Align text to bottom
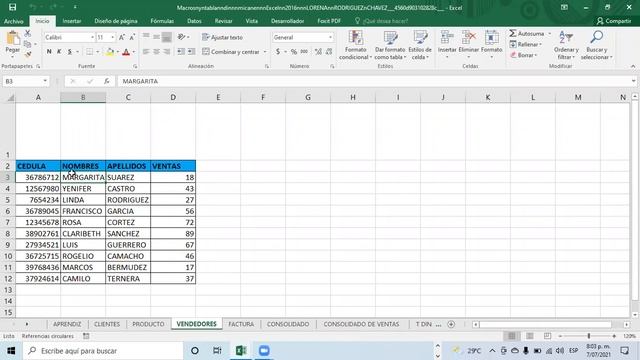Viewport: 640px width, 360px height. coord(167,38)
